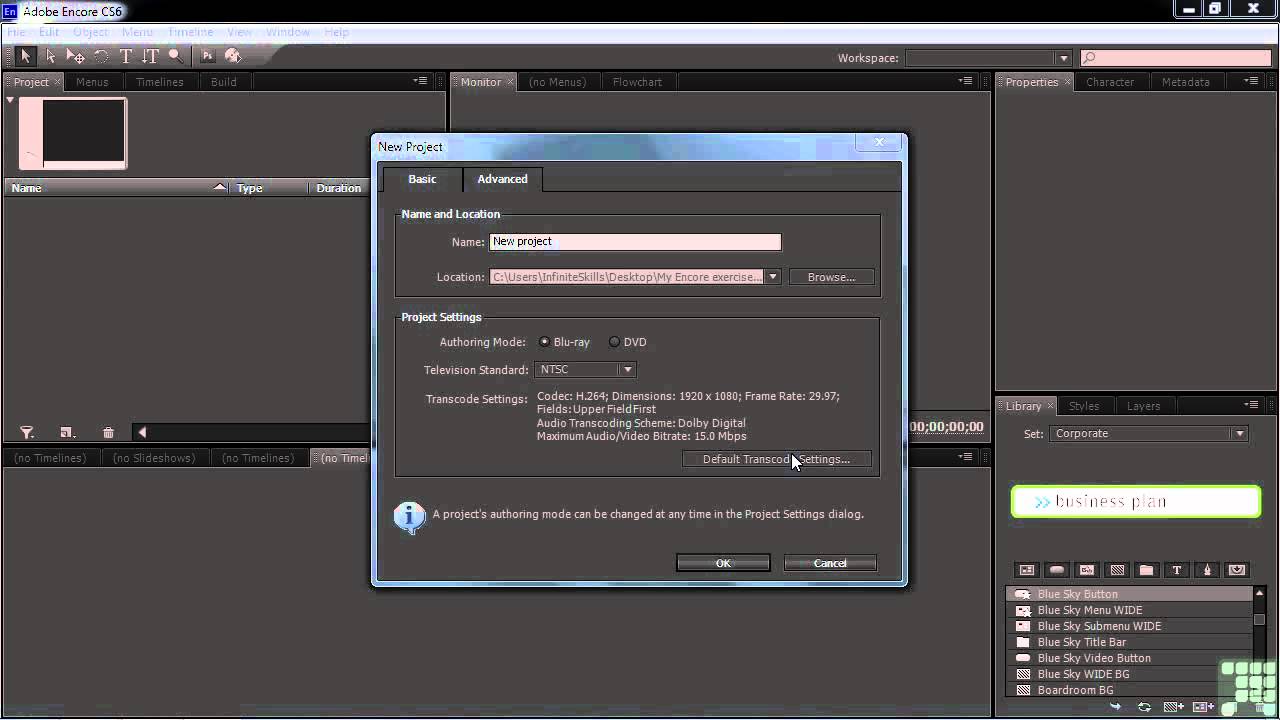Click the Library Replace icon
This screenshot has height=720, width=1280.
point(1144,707)
